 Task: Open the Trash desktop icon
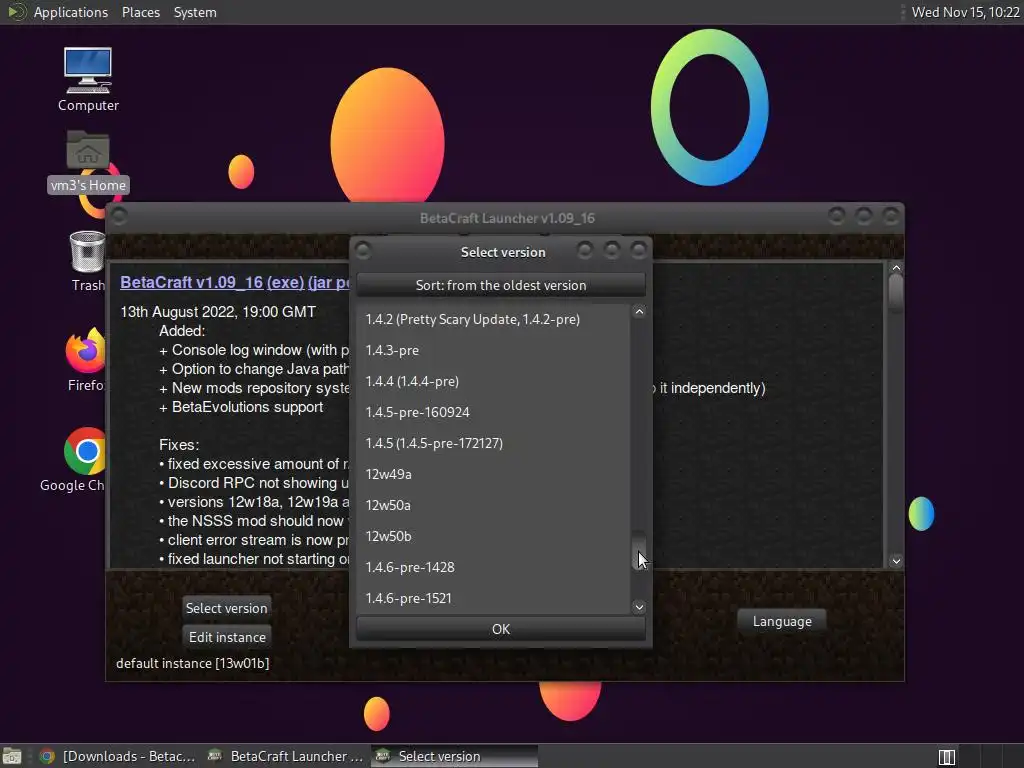(88, 261)
